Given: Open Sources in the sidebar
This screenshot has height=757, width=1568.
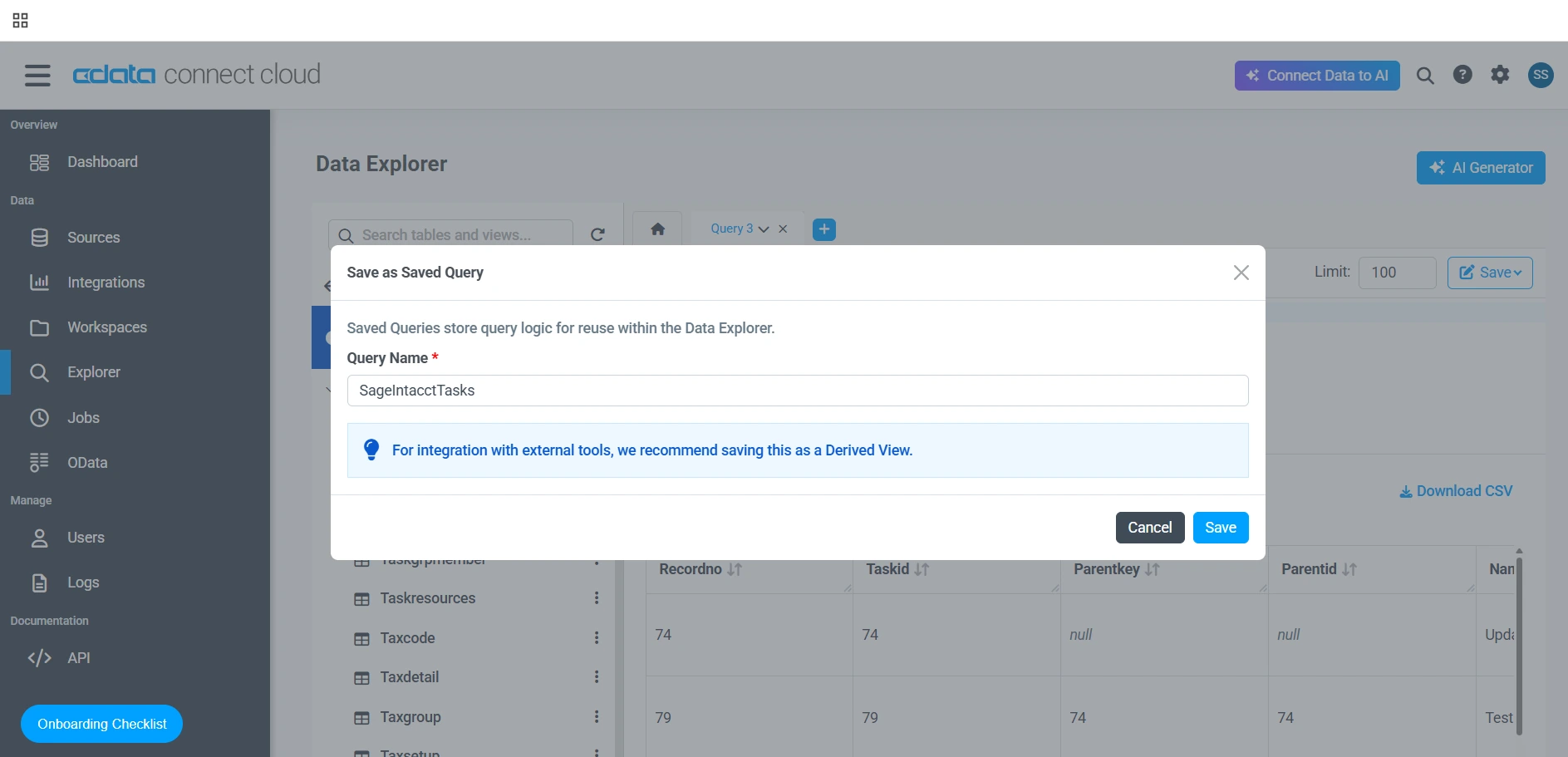Looking at the screenshot, I should pyautogui.click(x=93, y=238).
